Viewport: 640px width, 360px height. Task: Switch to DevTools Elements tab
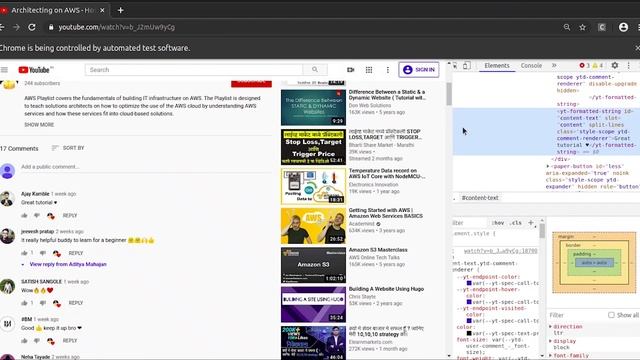click(497, 65)
